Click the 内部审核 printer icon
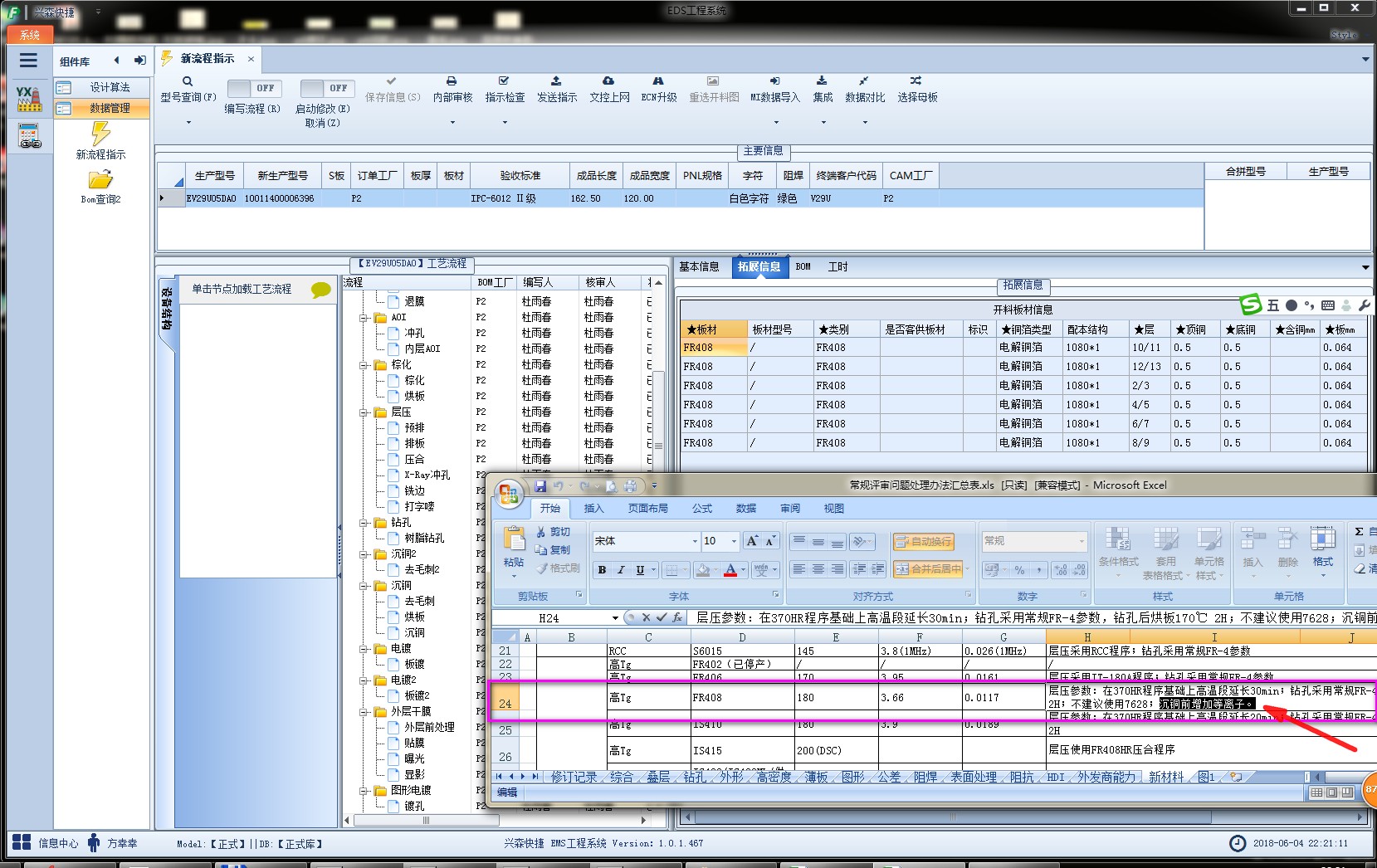The height and width of the screenshot is (868, 1377). coord(452,81)
